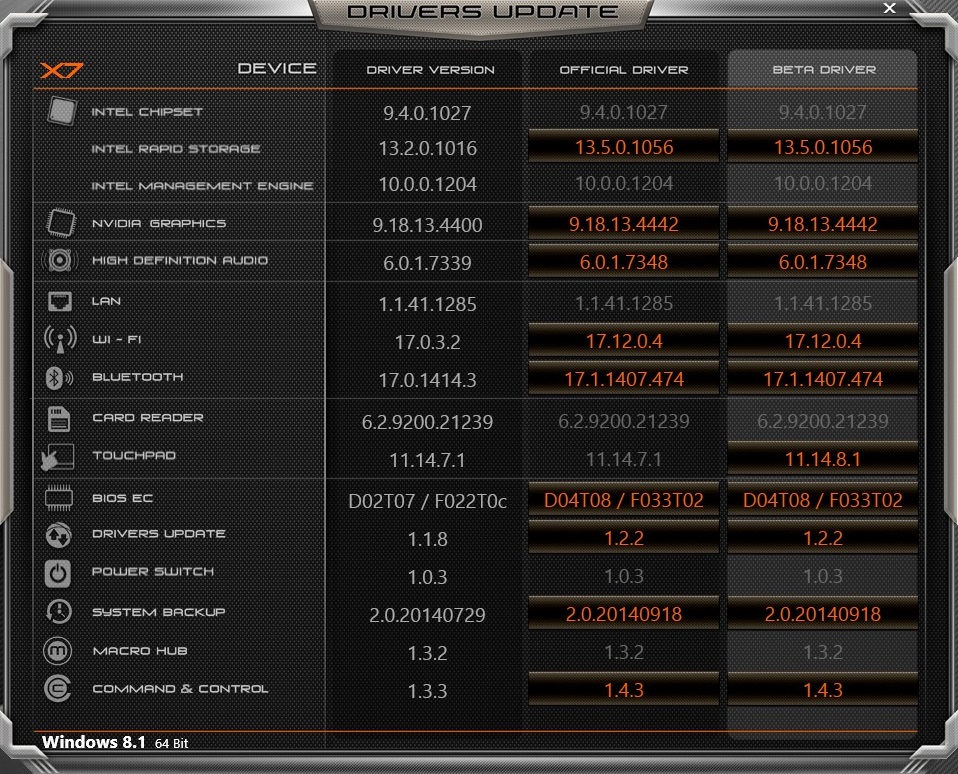
Task: Click the NVIDIA Graphics chip icon
Action: pyautogui.click(x=61, y=223)
